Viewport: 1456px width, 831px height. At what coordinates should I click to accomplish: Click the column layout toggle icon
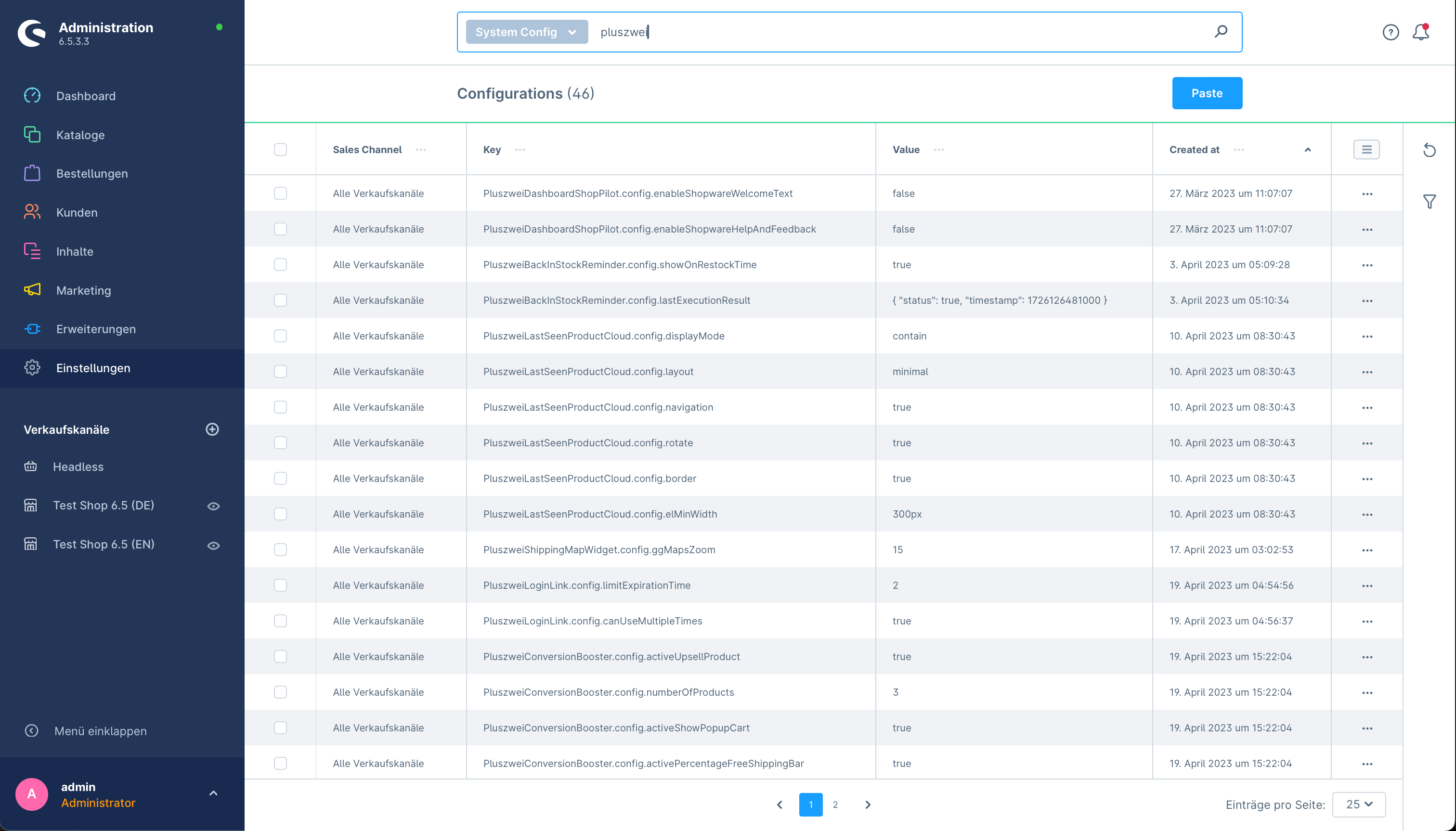(1367, 150)
